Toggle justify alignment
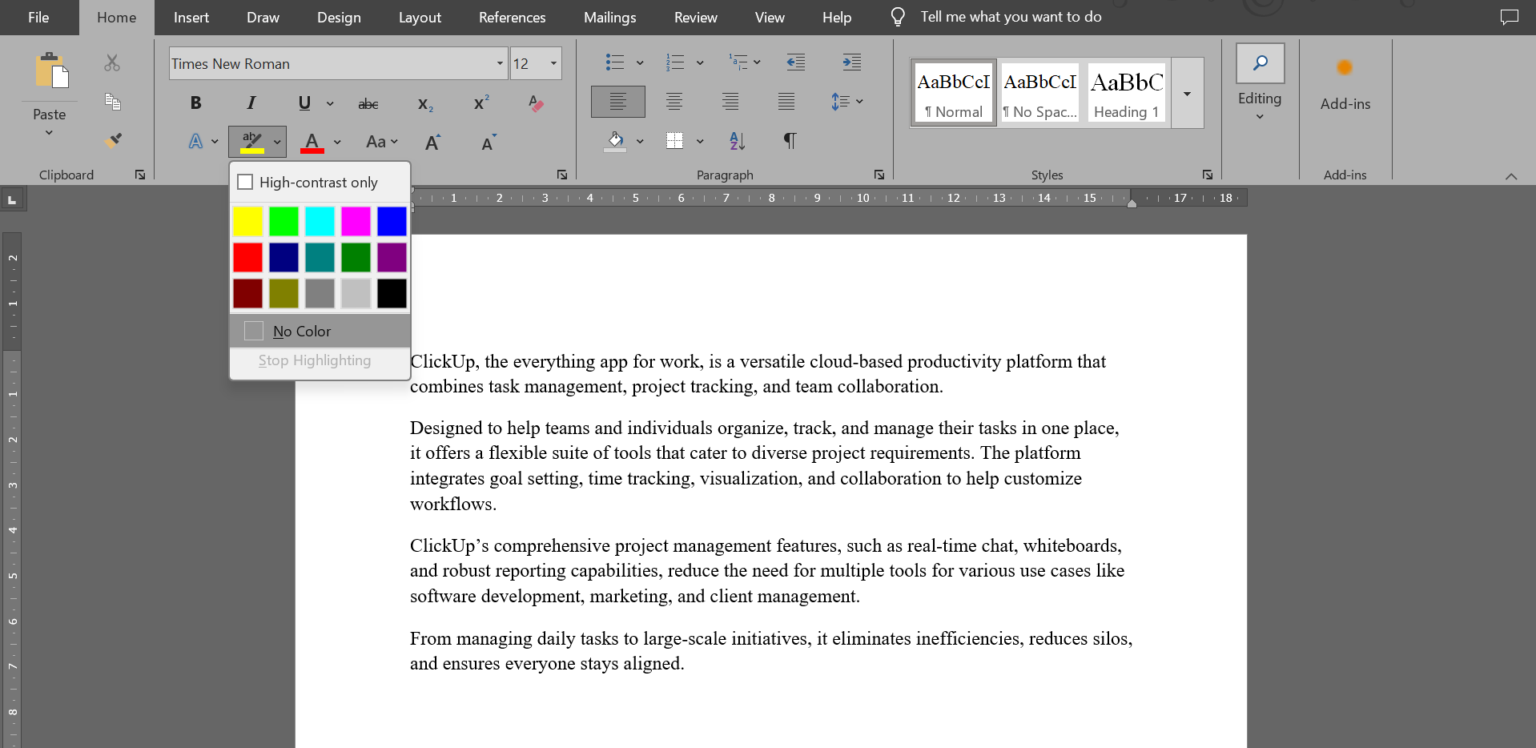1536x748 pixels. pos(786,101)
